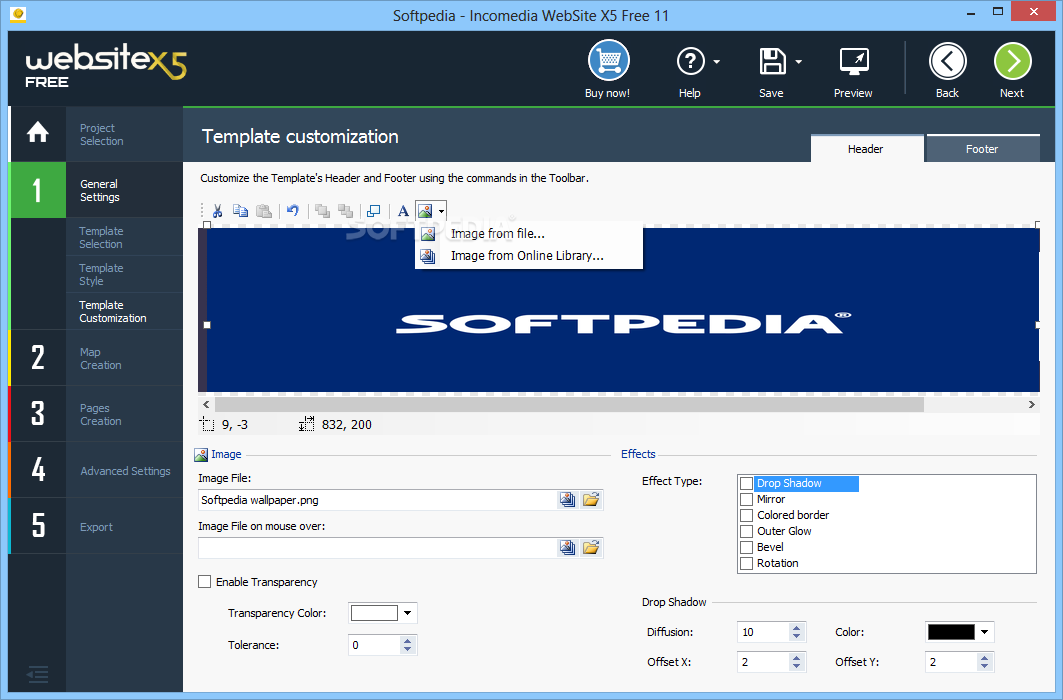Maximize the WebSite X5 window

[998, 11]
